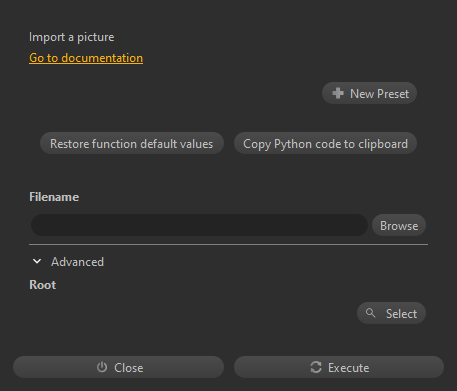The image size is (457, 391).
Task: Click the refresh arrows icon on Execute
Action: (316, 367)
